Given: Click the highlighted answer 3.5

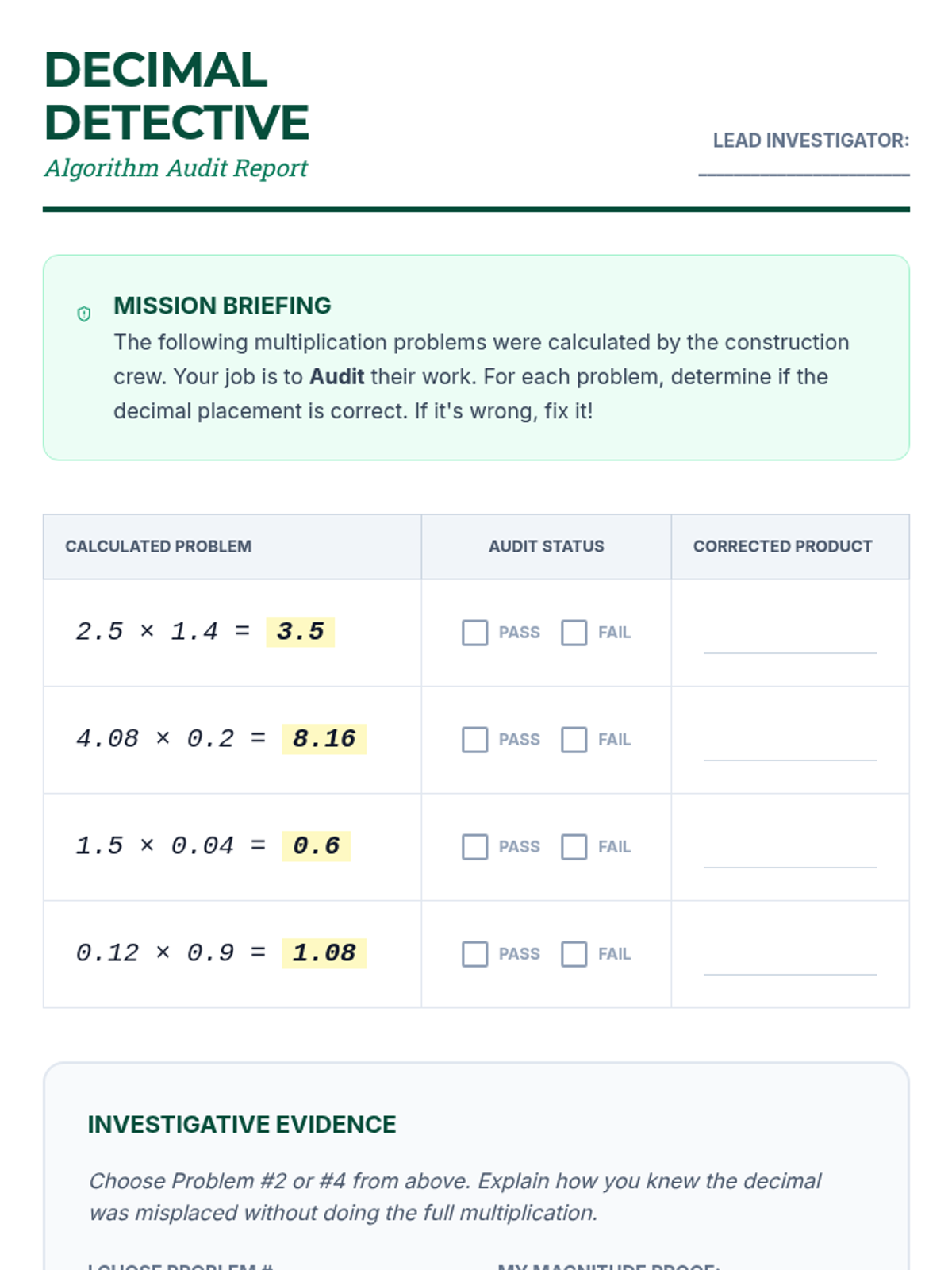Looking at the screenshot, I should click(x=300, y=632).
